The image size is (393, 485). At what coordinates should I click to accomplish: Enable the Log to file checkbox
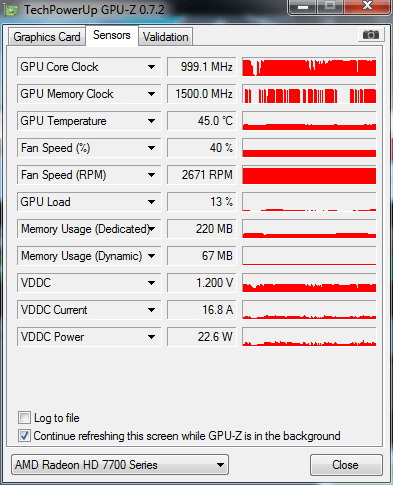(24, 418)
